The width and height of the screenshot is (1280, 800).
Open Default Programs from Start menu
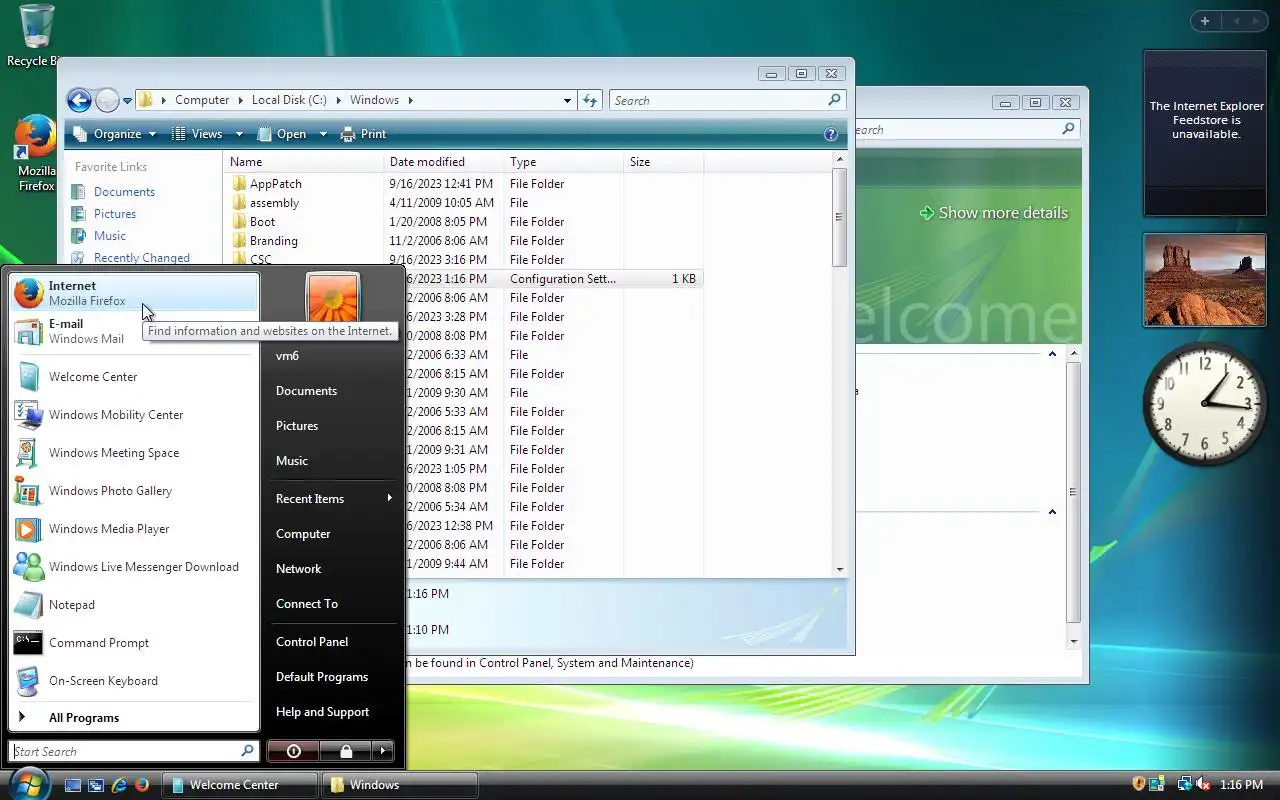[333, 677]
